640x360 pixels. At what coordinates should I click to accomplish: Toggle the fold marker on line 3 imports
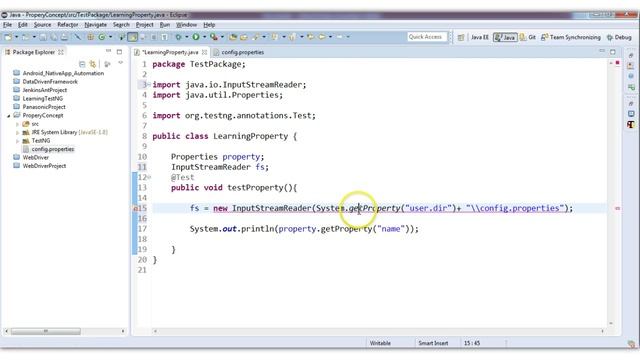[149, 84]
